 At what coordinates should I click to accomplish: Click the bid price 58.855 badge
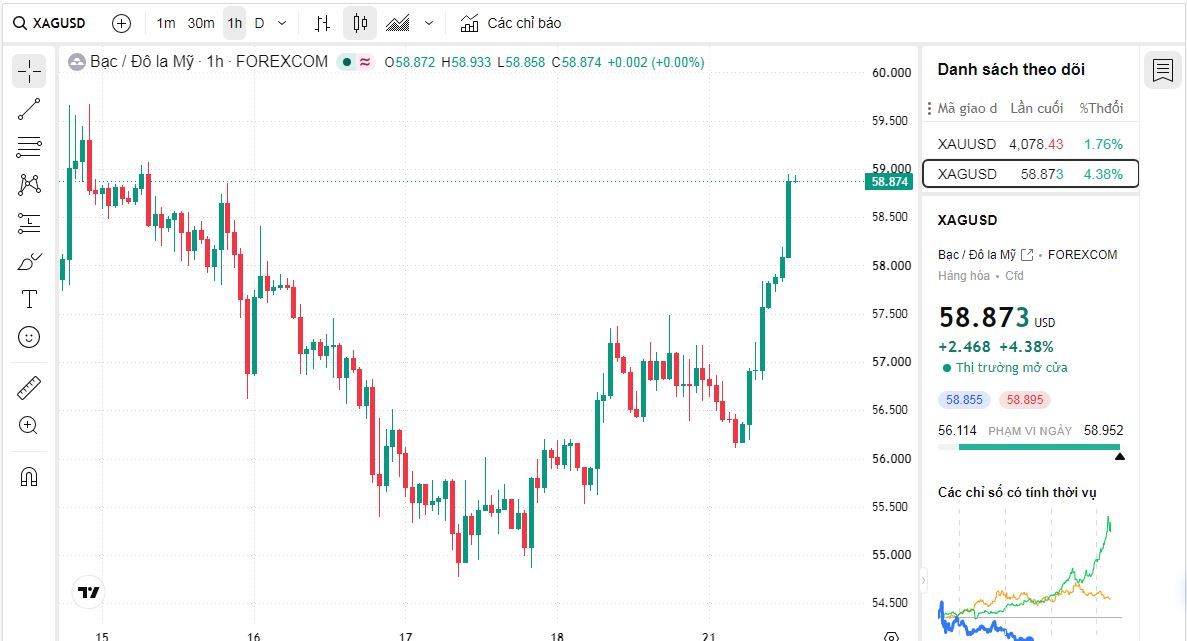[x=964, y=400]
